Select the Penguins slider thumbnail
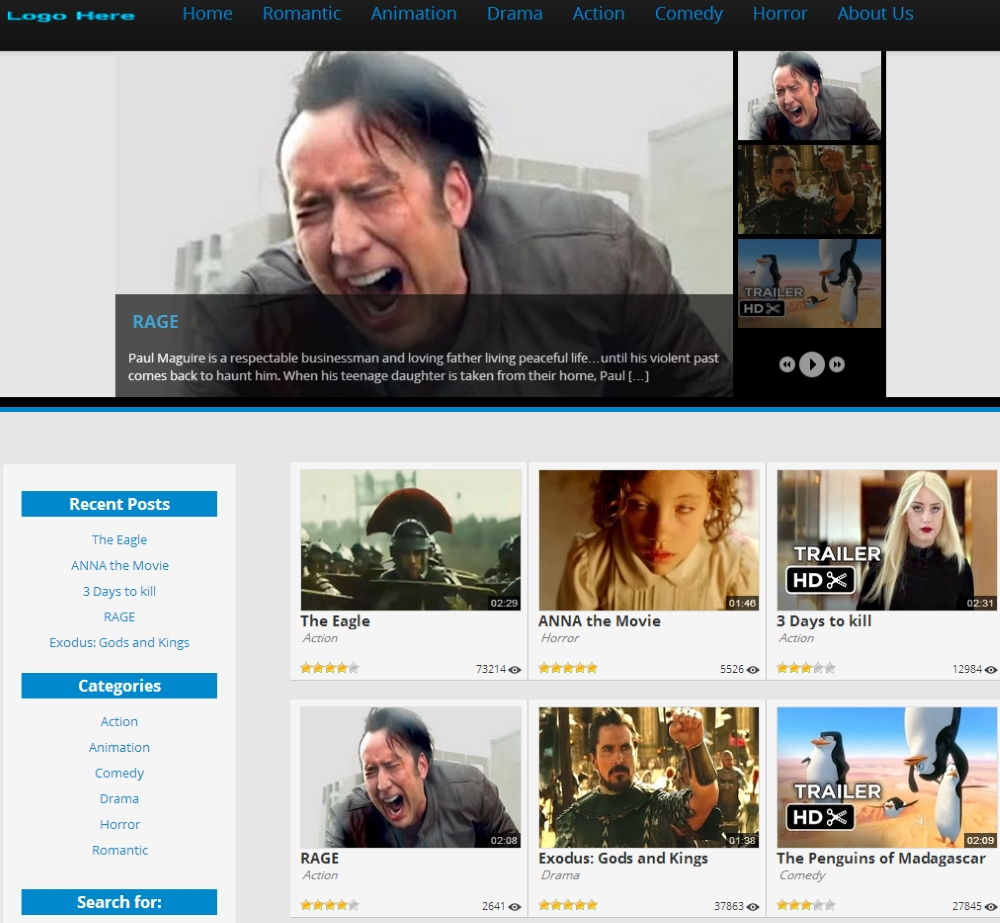The width and height of the screenshot is (1000, 923). pos(809,283)
